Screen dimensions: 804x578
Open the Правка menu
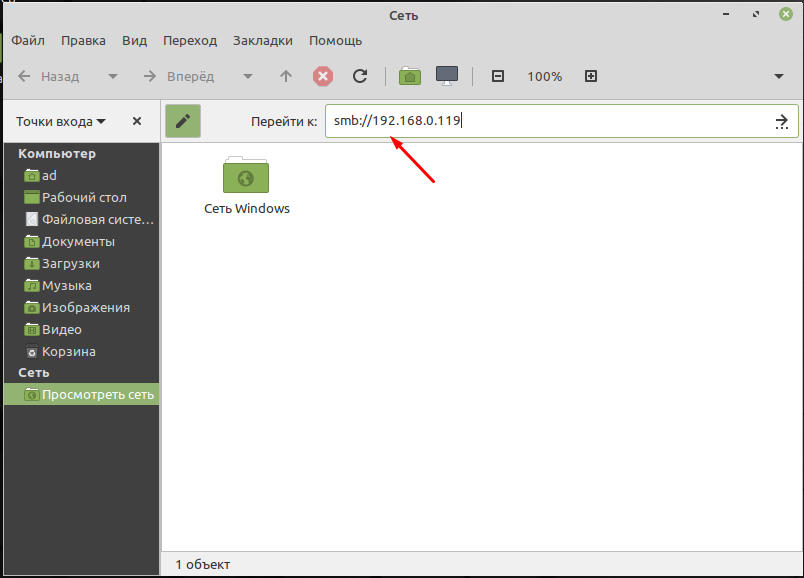coord(83,41)
